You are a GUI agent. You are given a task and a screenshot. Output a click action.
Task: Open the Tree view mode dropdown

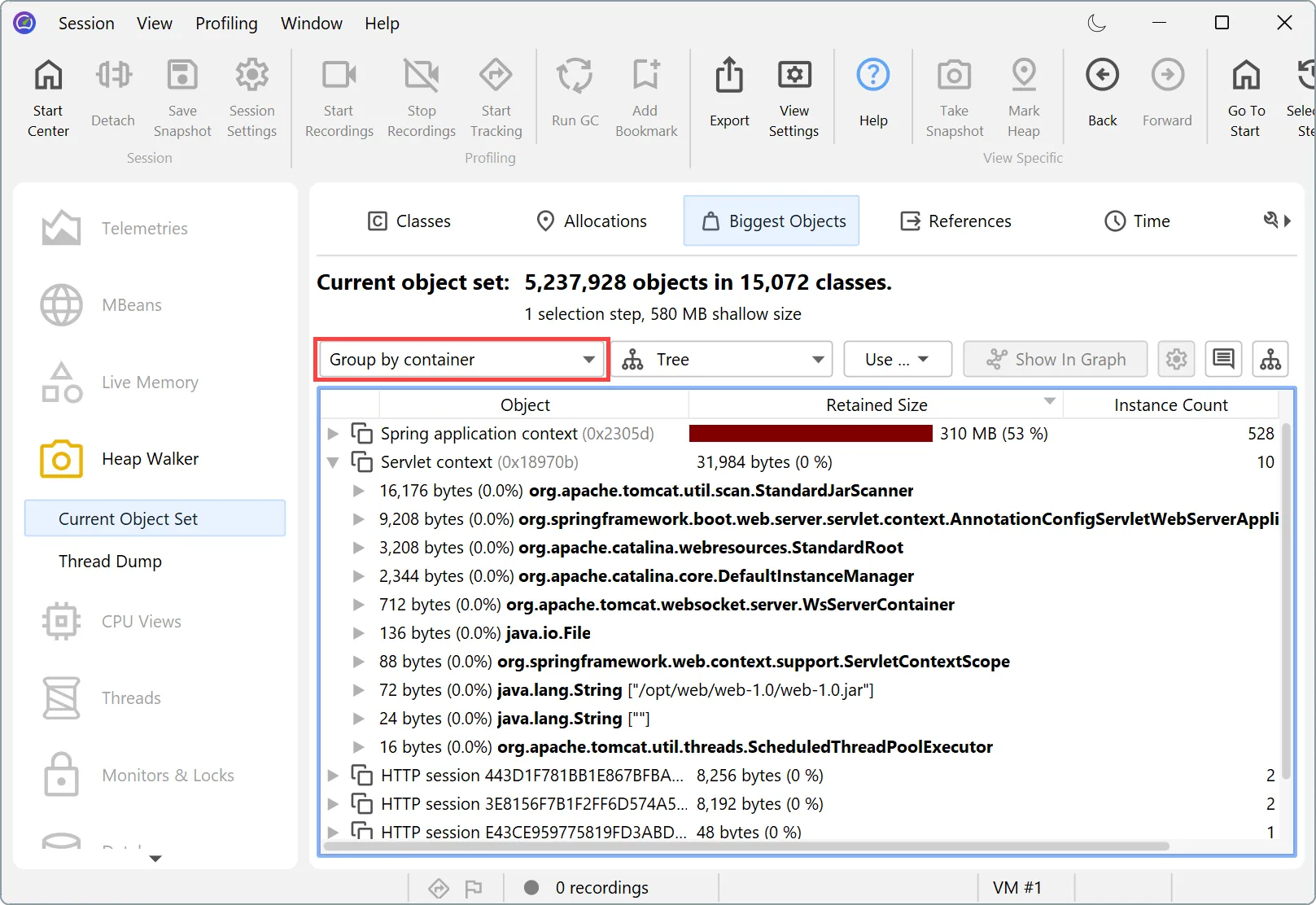(723, 360)
